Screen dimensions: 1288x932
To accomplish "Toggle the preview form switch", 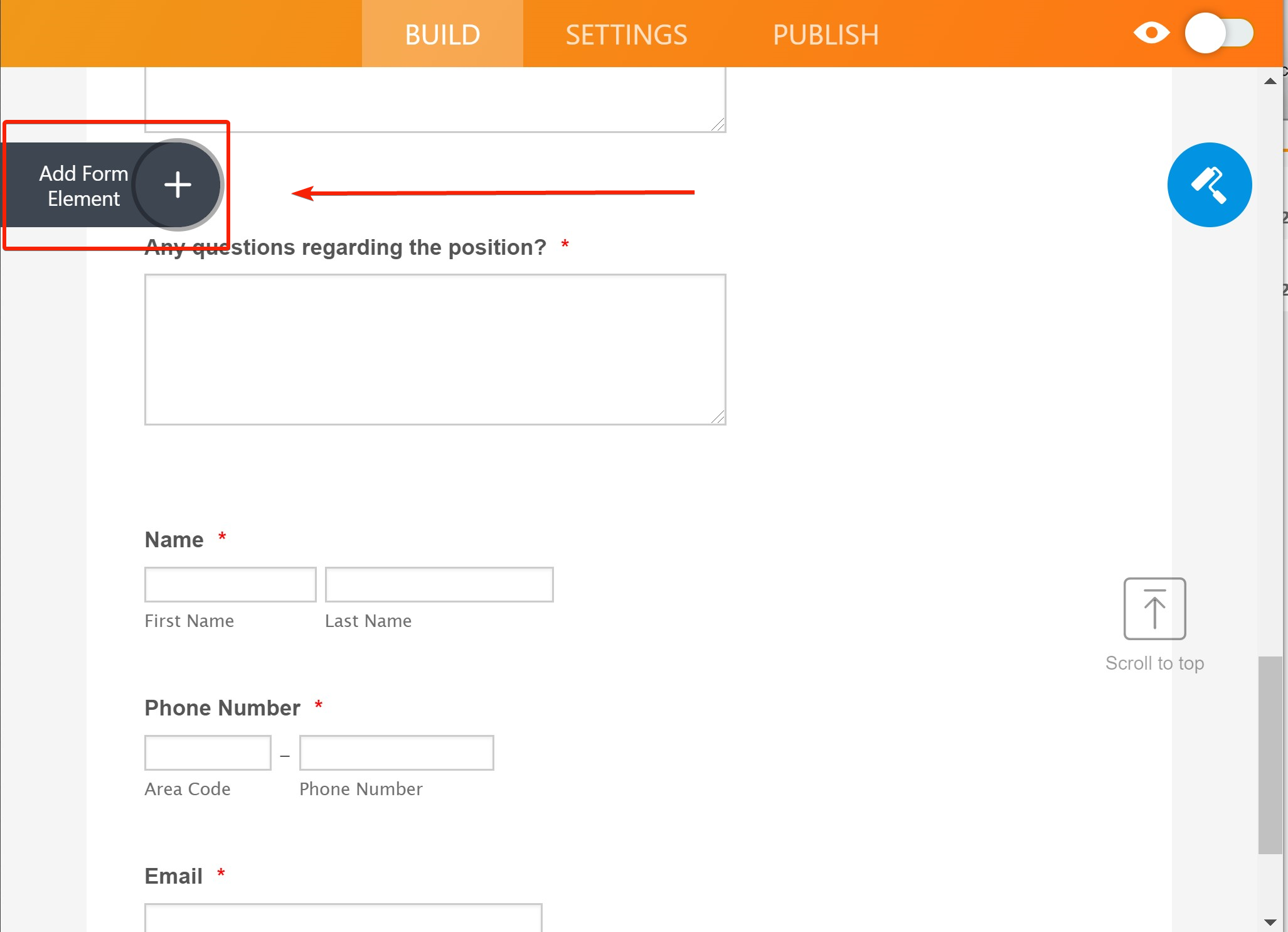I will pyautogui.click(x=1219, y=33).
